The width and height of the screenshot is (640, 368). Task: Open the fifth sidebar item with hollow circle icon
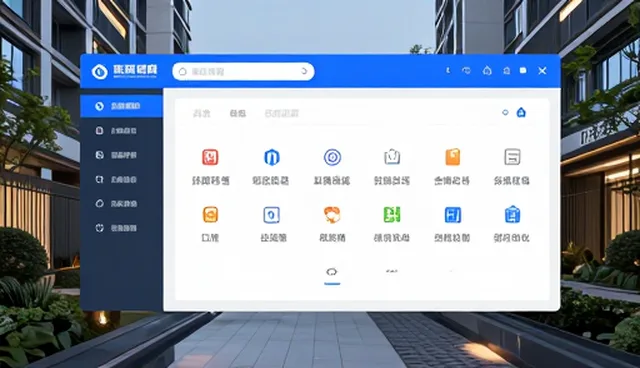click(x=122, y=204)
